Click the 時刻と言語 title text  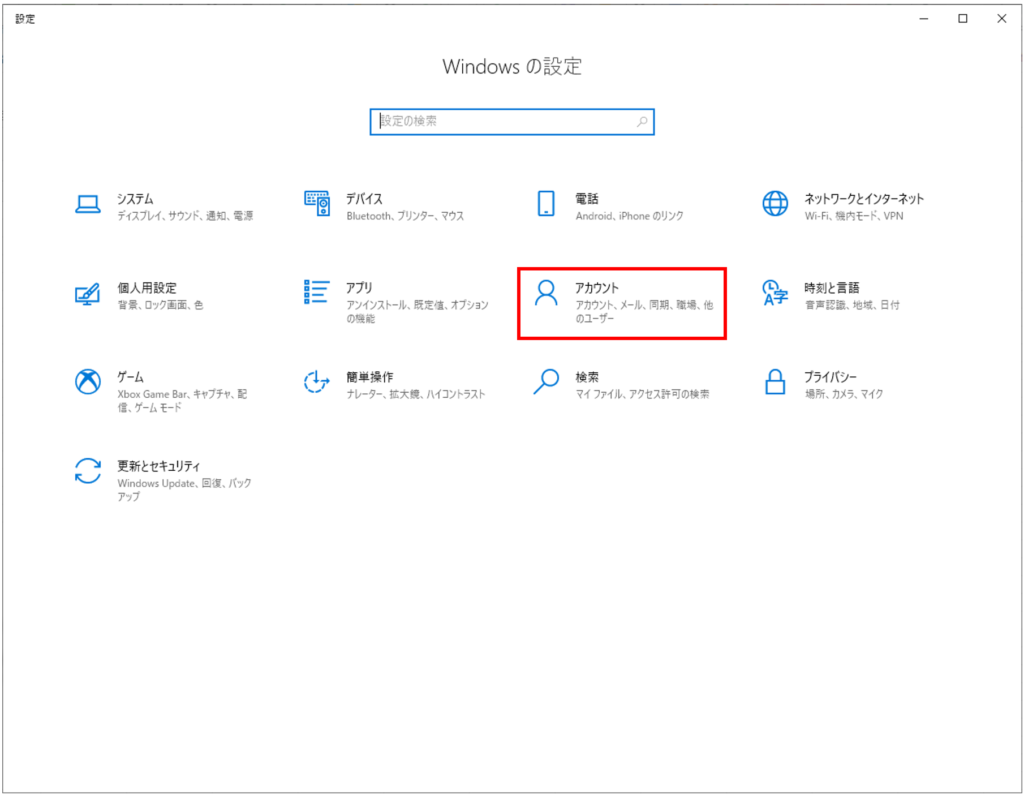pyautogui.click(x=832, y=288)
